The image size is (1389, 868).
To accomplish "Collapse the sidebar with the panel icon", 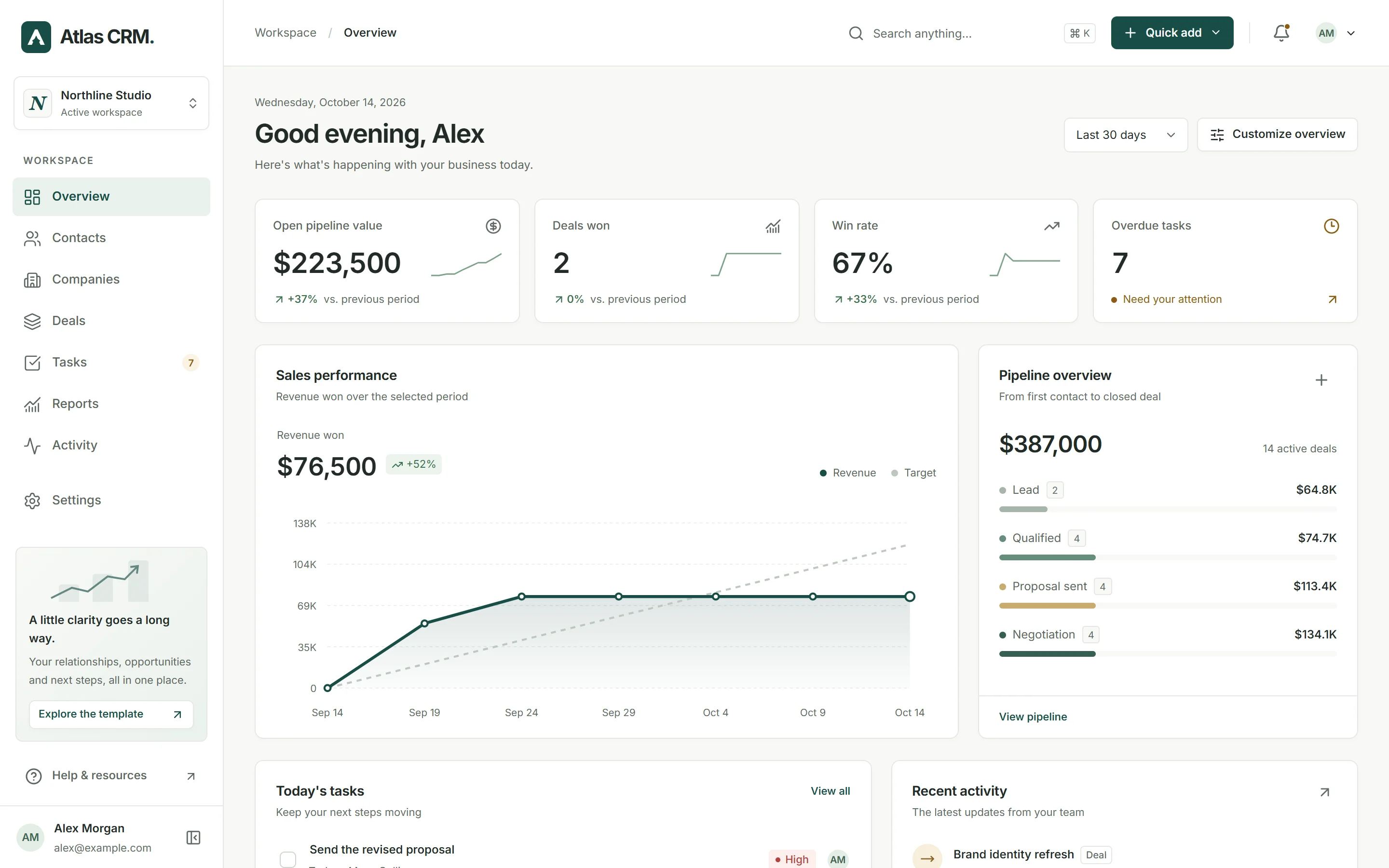I will pos(193,838).
